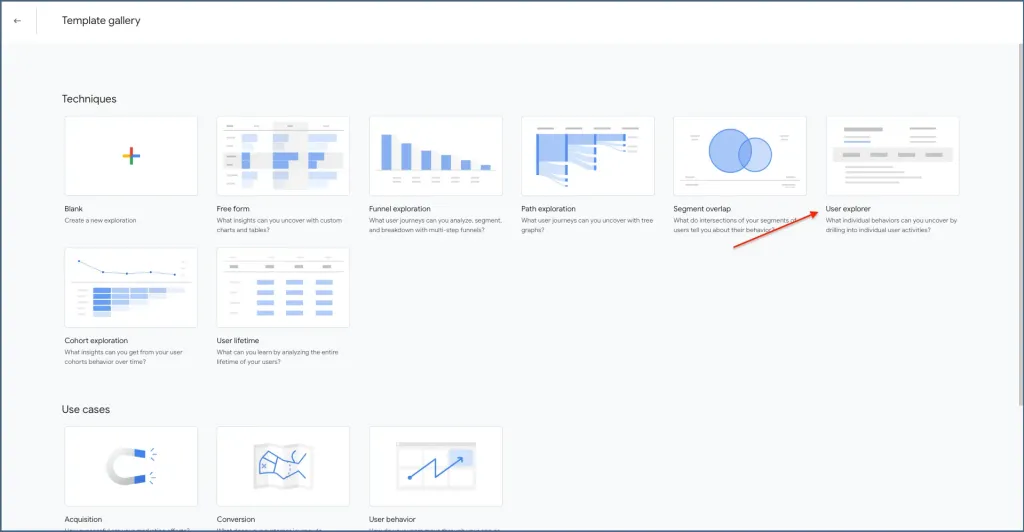Open the Path exploration tree graph thumbnail
The width and height of the screenshot is (1024, 532).
tap(588, 156)
